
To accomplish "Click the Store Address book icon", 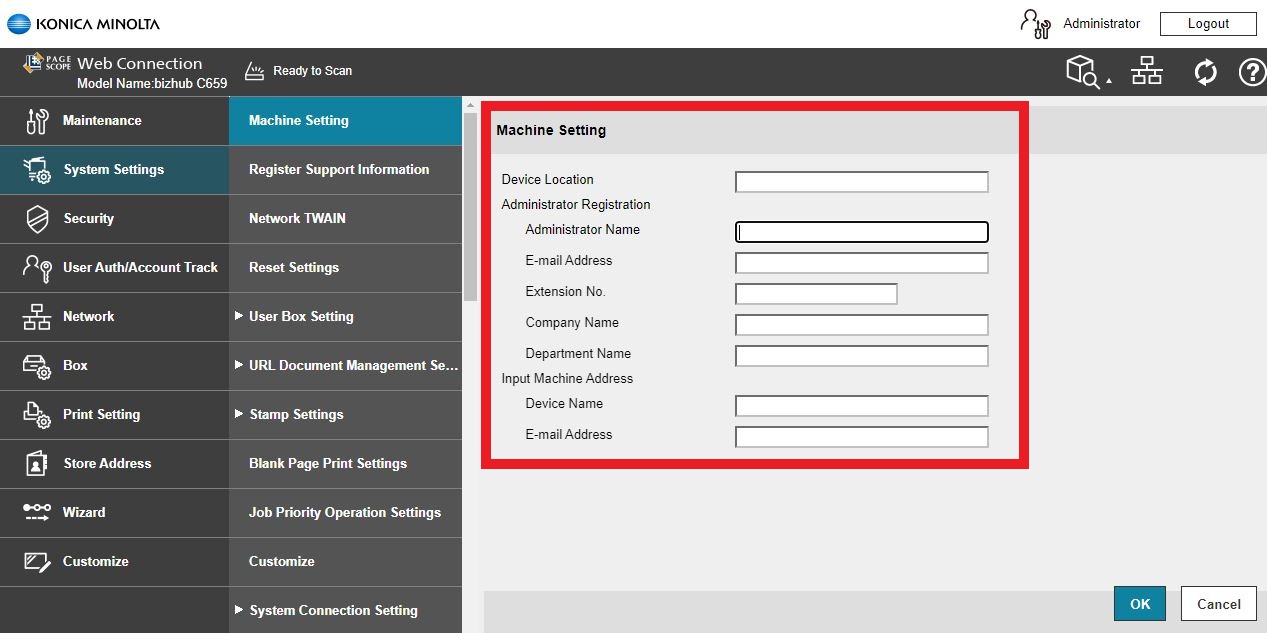I will coord(37,464).
